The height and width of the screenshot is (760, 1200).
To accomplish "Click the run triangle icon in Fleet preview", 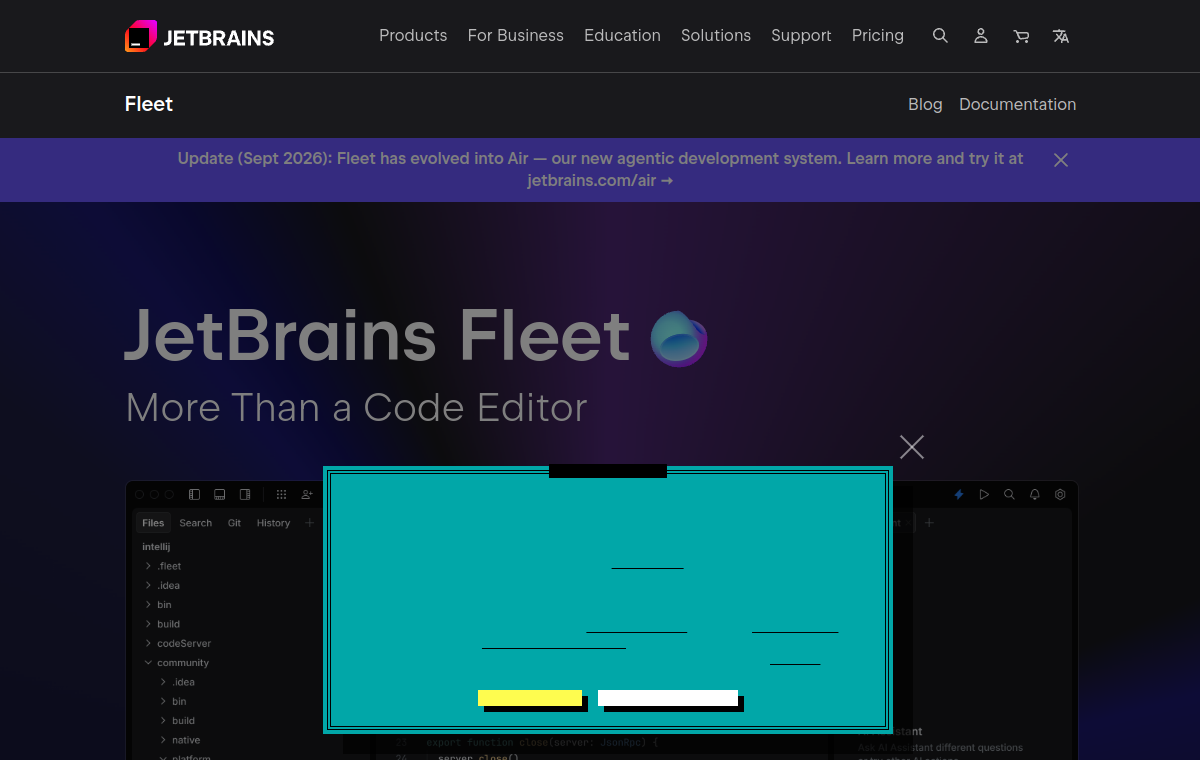I will pyautogui.click(x=984, y=494).
